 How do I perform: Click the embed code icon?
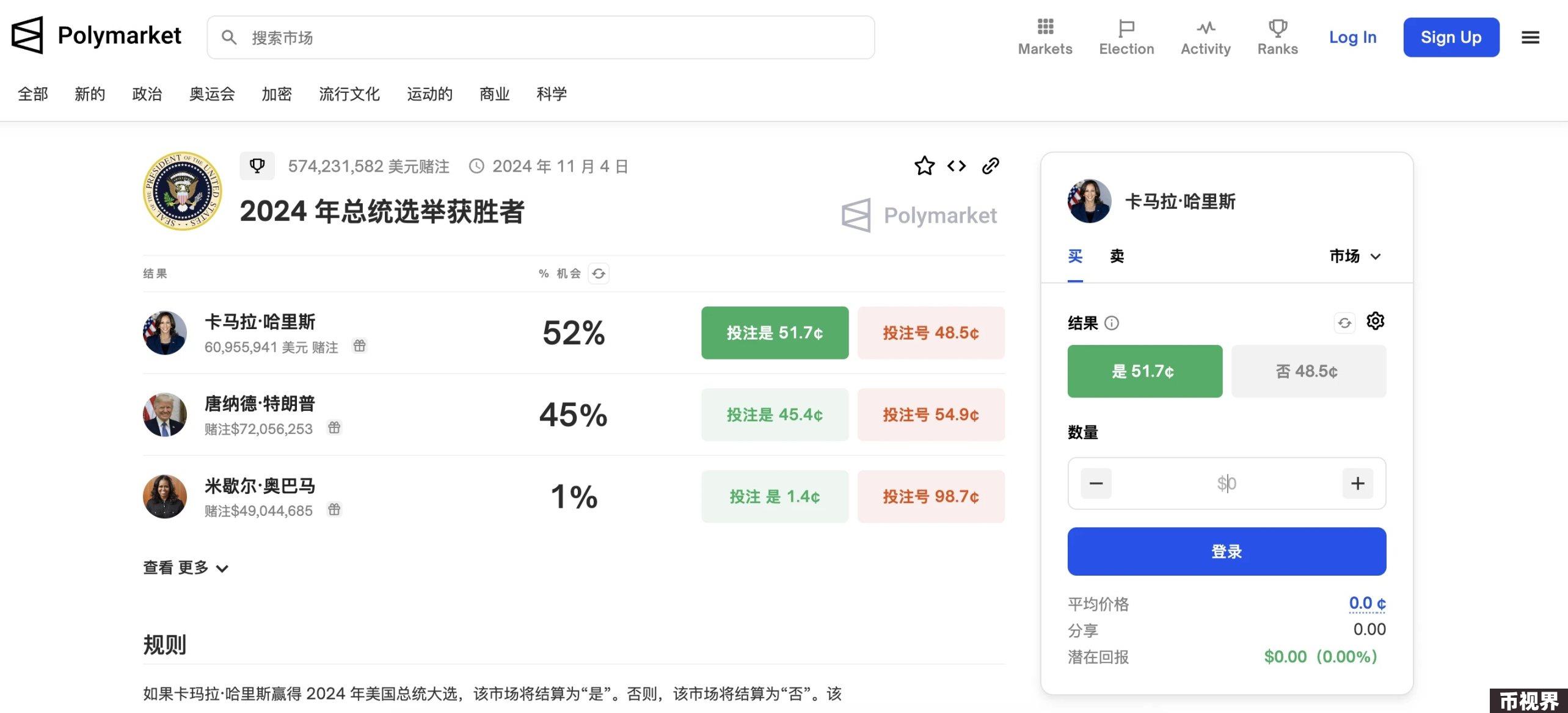(x=957, y=165)
